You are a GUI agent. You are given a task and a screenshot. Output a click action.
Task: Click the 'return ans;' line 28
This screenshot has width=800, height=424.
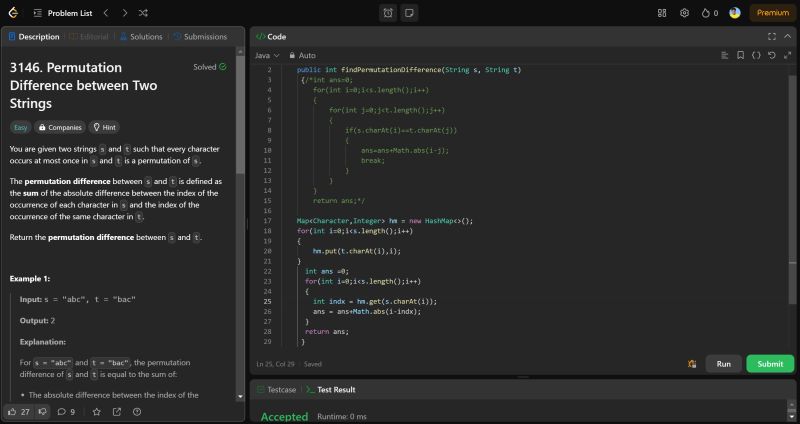[327, 332]
